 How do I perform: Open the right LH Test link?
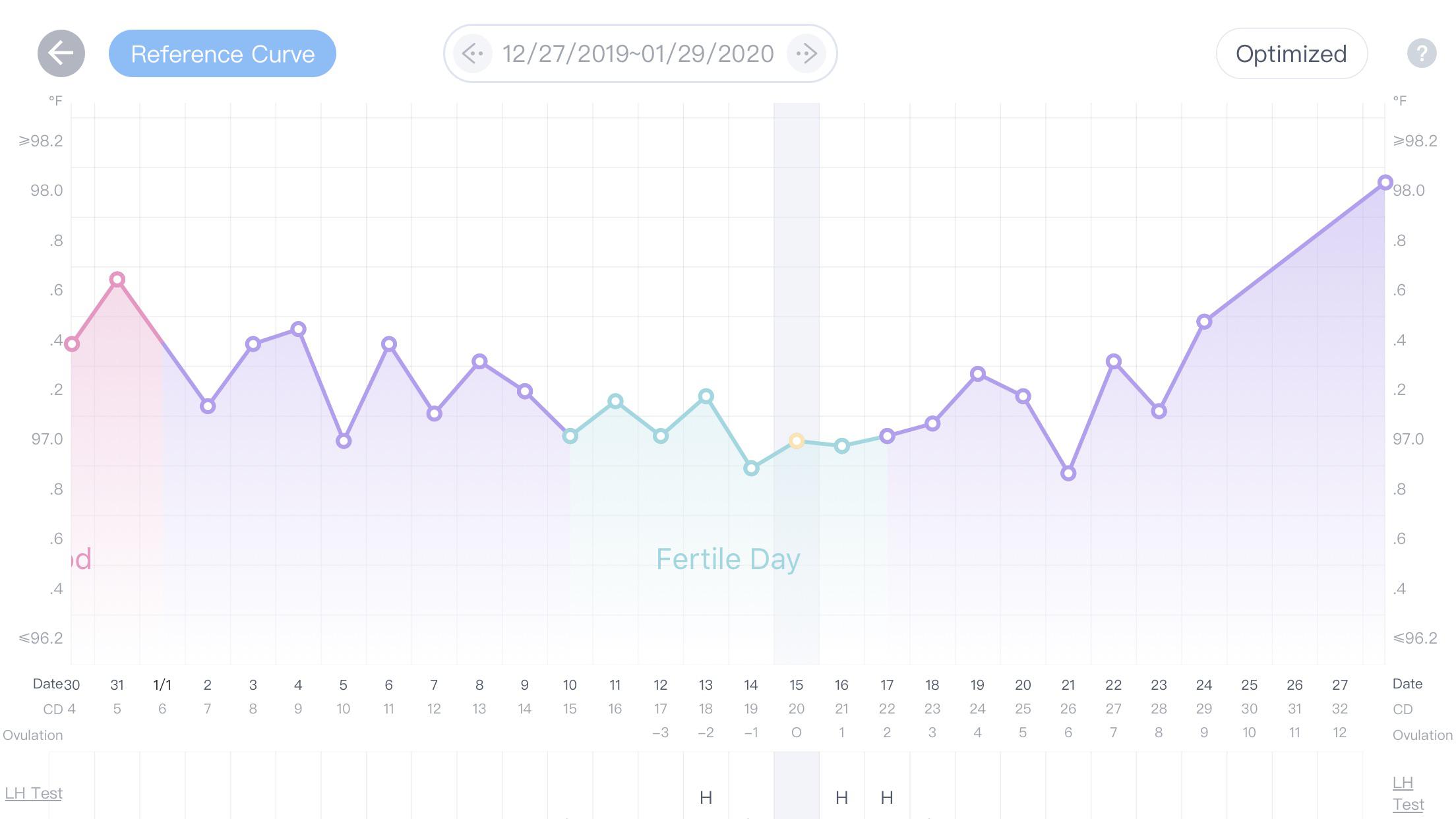click(x=1408, y=793)
